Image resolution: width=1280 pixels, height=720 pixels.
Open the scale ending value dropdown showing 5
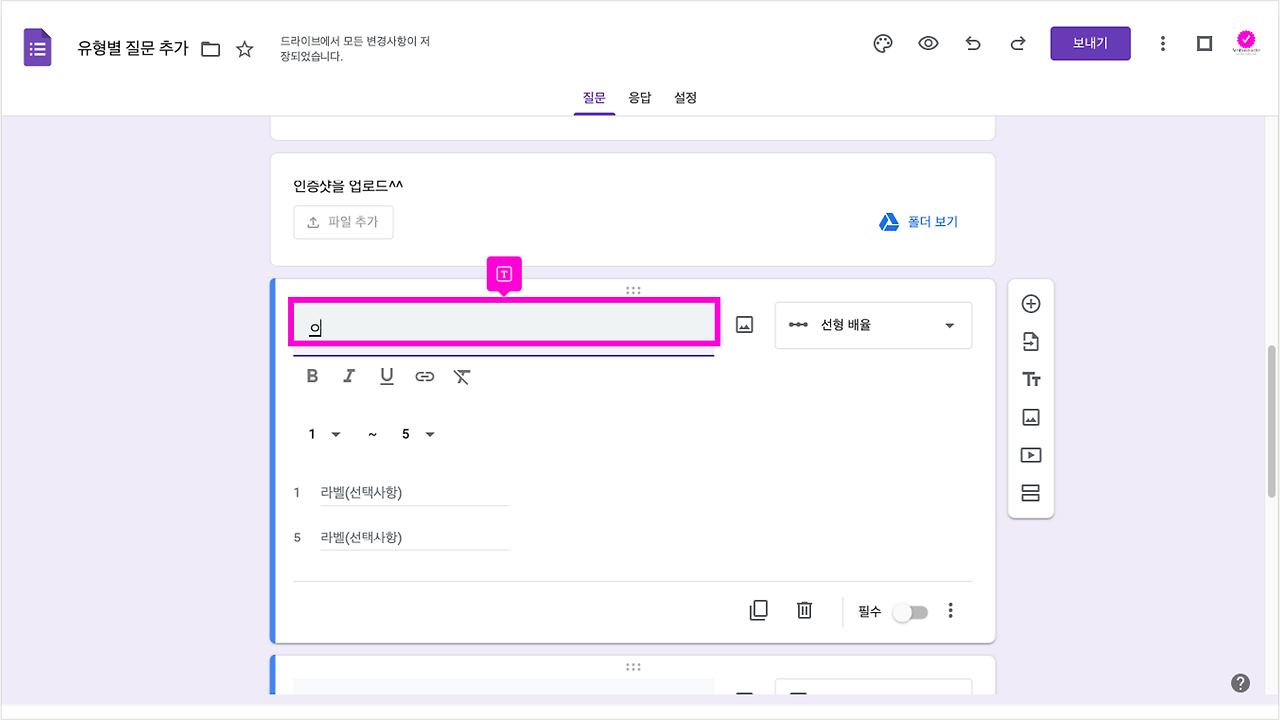pos(417,434)
